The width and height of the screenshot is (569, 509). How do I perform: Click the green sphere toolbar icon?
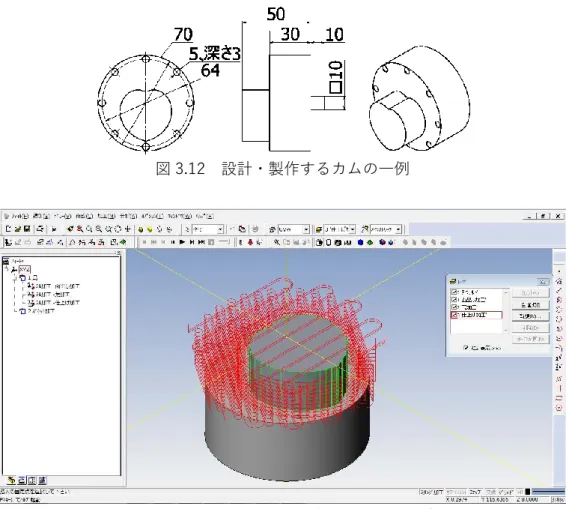(140, 229)
